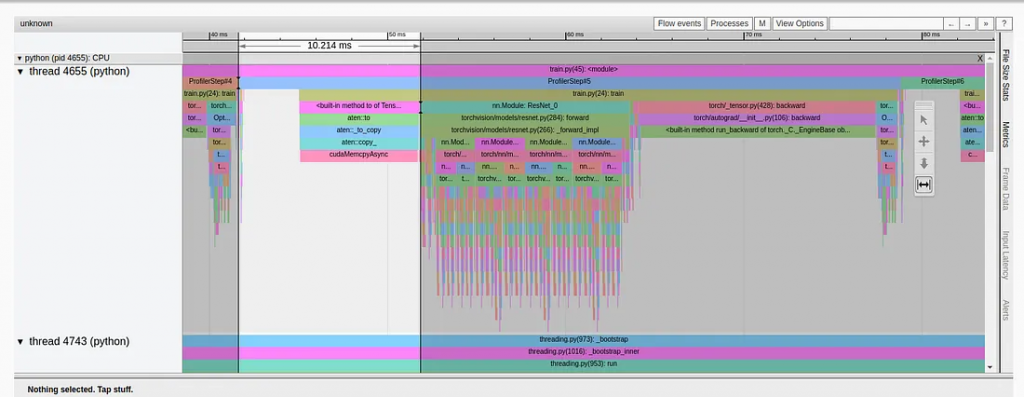Select torch/autograd/__init__.py(106): backward slice

click(x=756, y=118)
